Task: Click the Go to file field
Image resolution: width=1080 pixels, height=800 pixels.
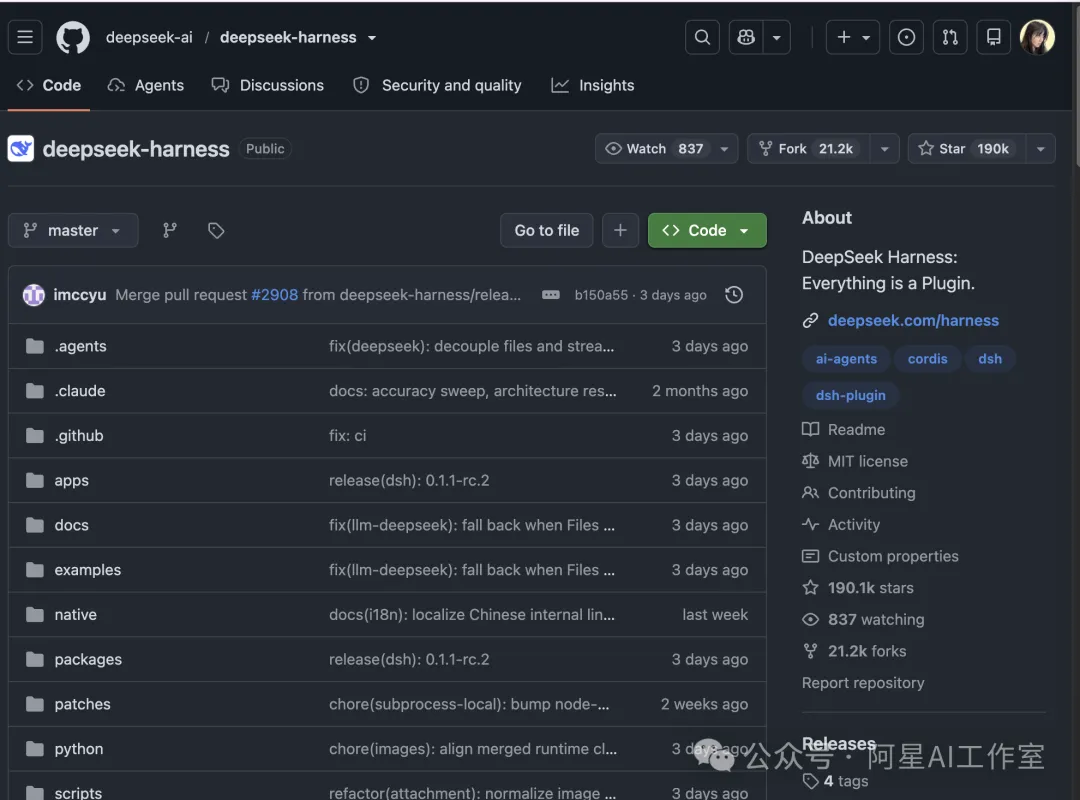Action: point(547,230)
